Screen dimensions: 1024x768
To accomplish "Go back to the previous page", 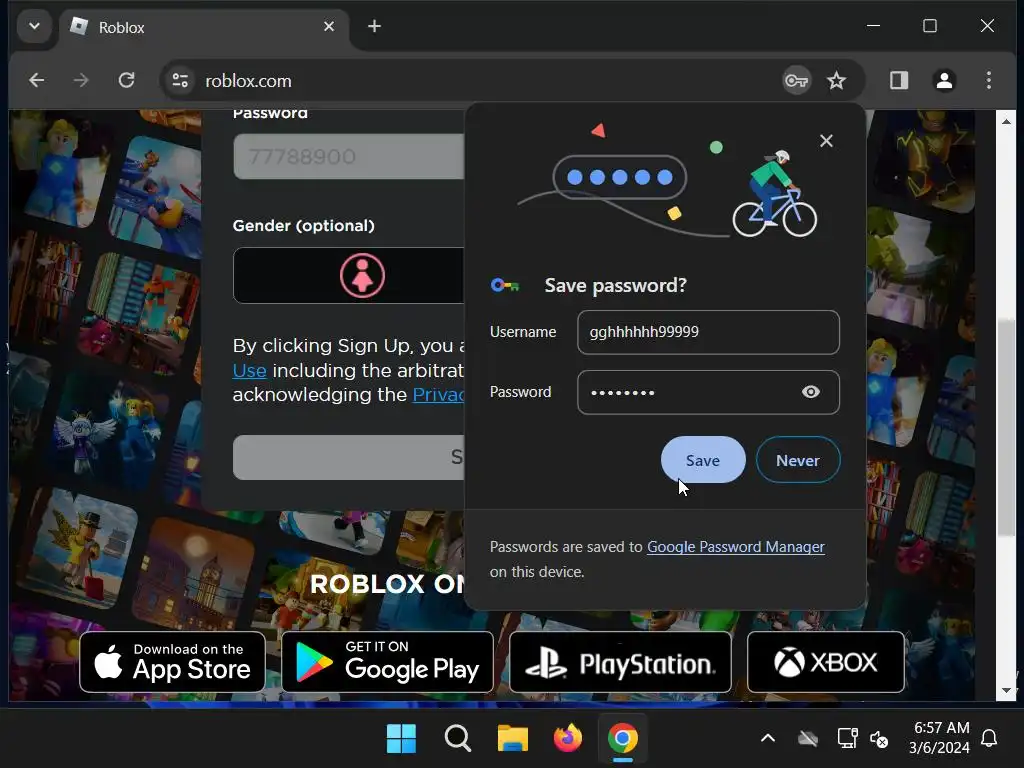I will click(x=37, y=80).
